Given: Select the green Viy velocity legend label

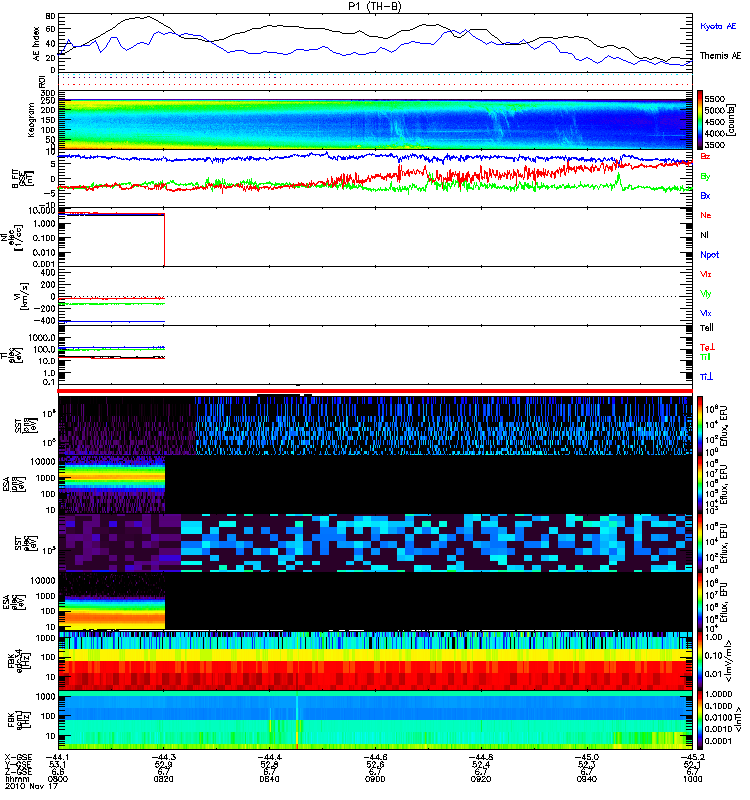Looking at the screenshot, I should (706, 294).
